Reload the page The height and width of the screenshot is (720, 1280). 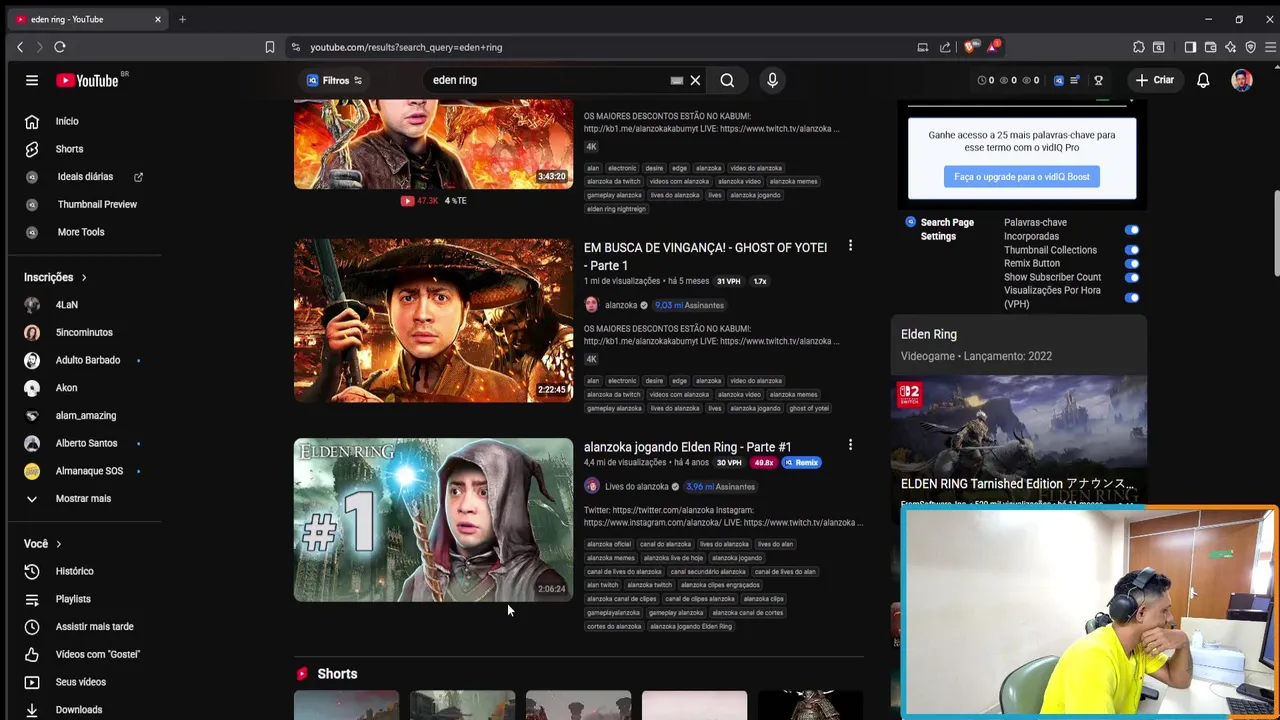click(60, 47)
